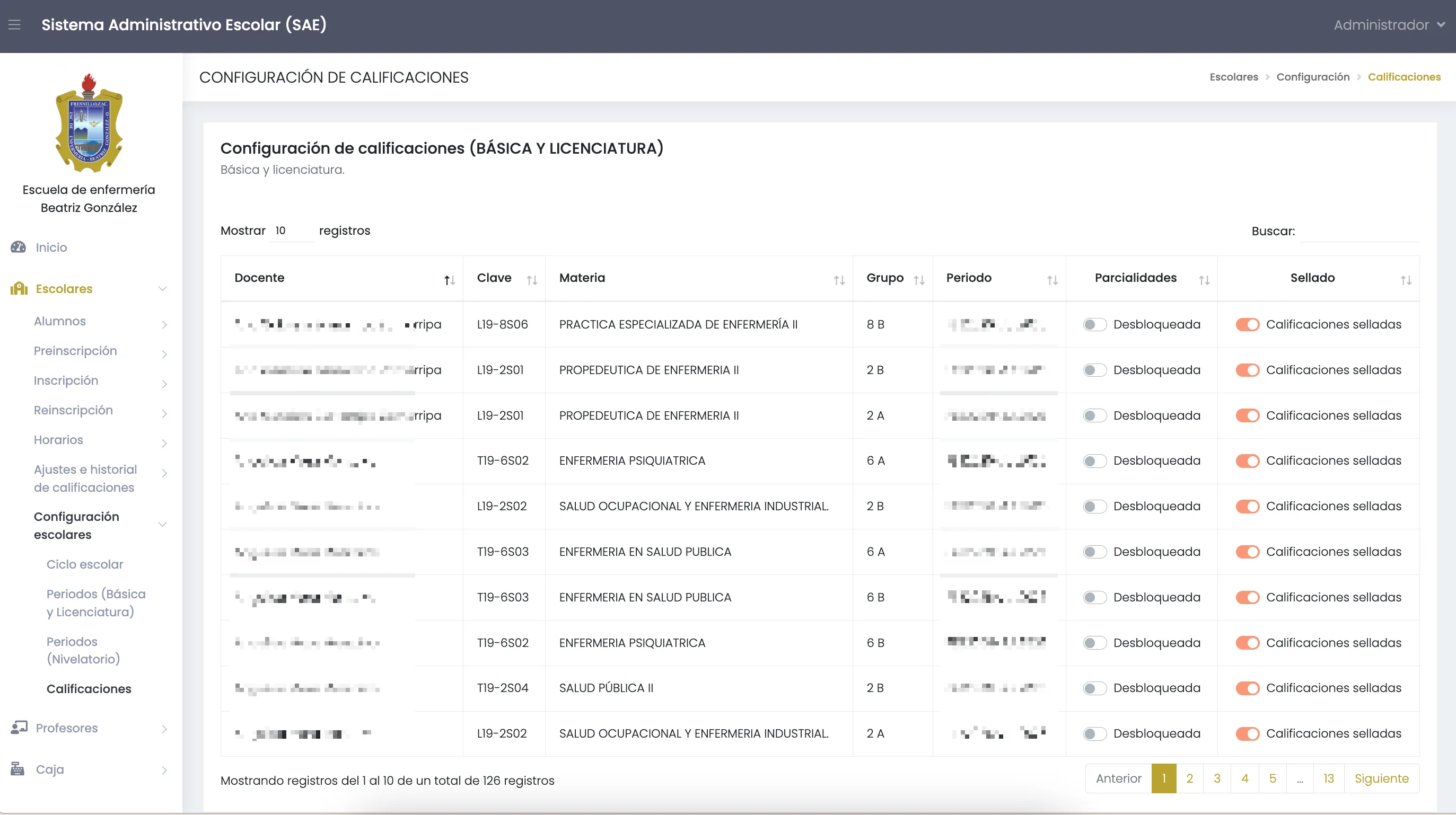Collapse Configuración escolares submenu chevron
The width and height of the screenshot is (1456, 815).
coord(163,524)
